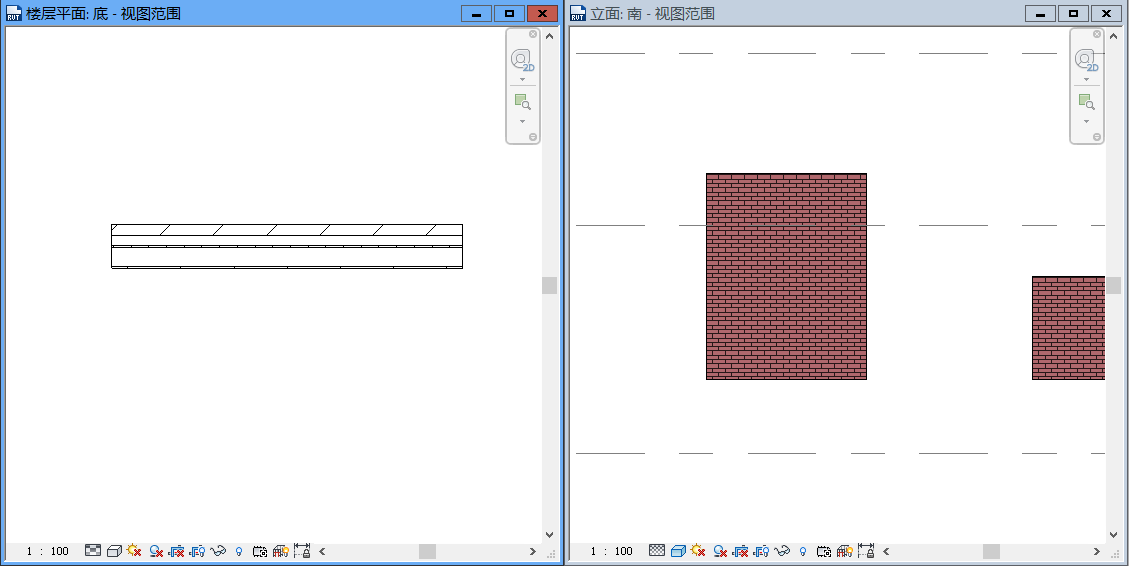Maximize the 立面: 南 view window
The width and height of the screenshot is (1129, 566).
(1074, 13)
